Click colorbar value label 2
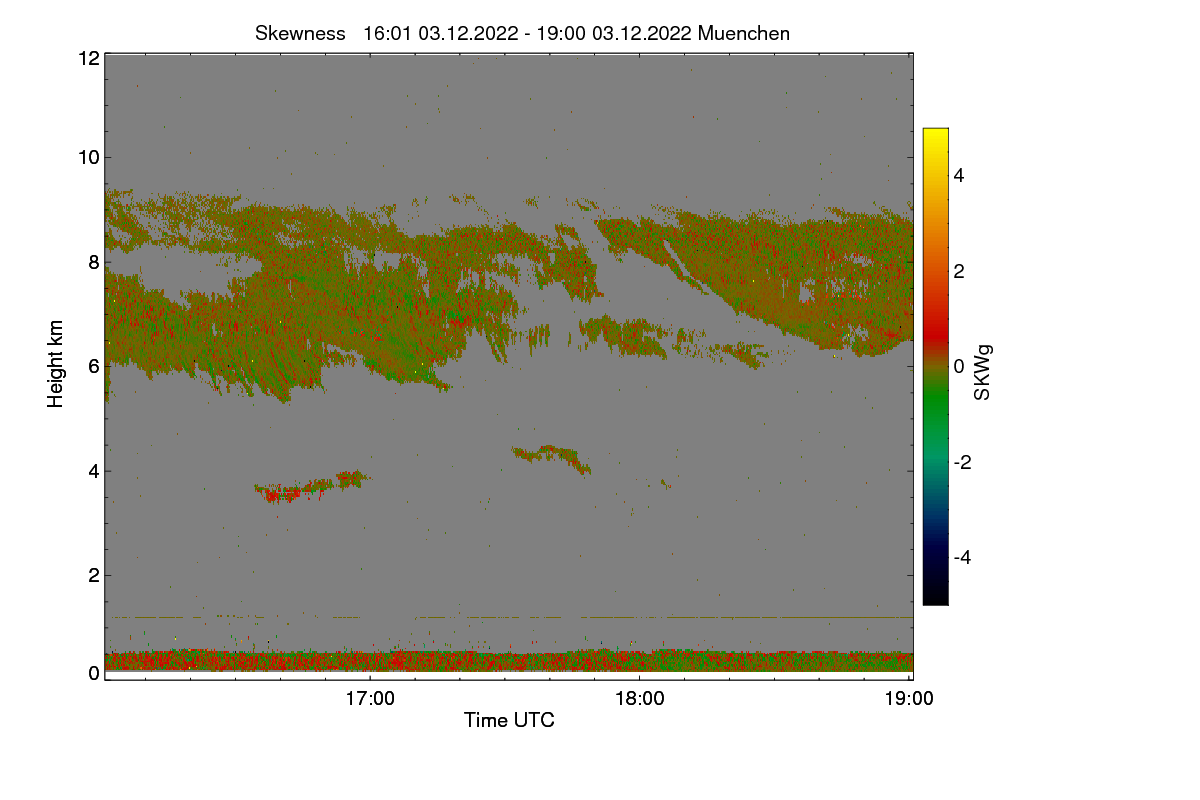Screen dimensions: 1200x800 [959, 271]
